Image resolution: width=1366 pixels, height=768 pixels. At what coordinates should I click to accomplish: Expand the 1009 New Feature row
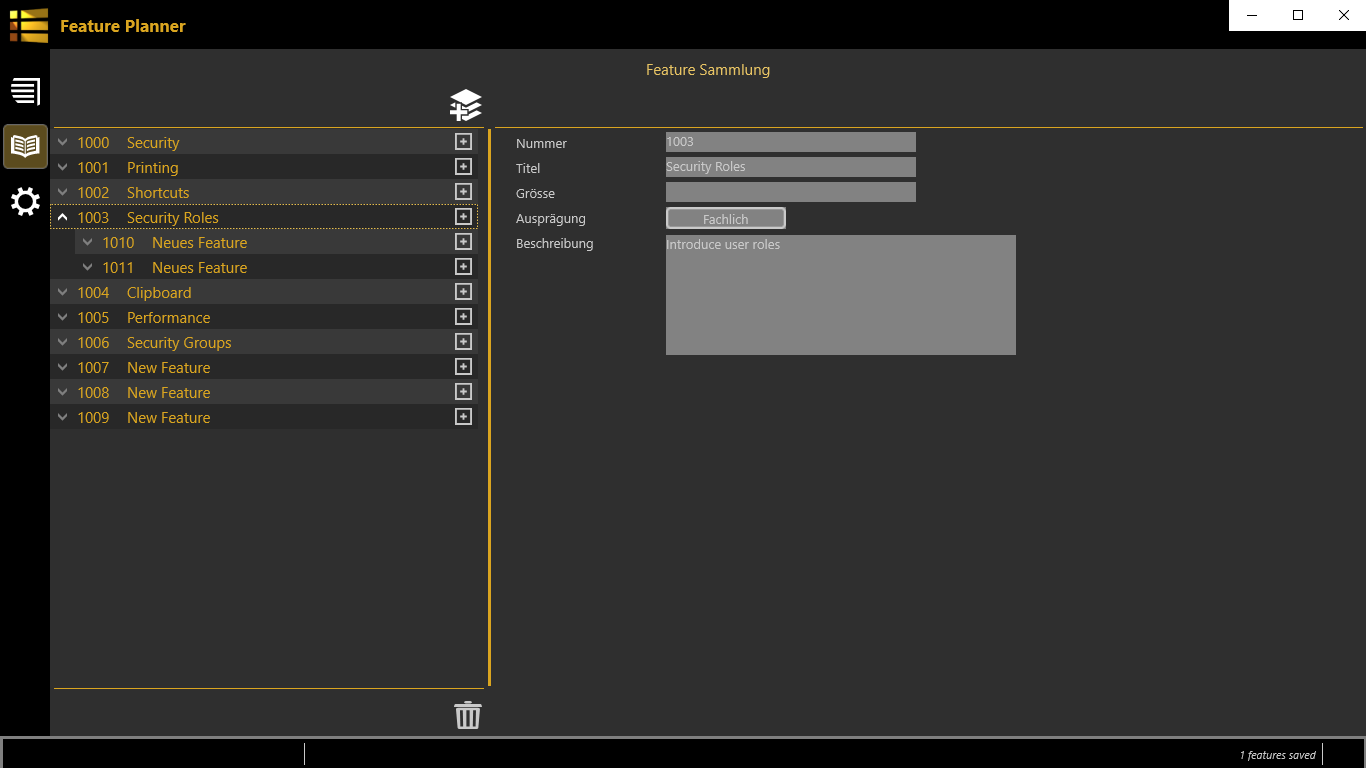63,418
